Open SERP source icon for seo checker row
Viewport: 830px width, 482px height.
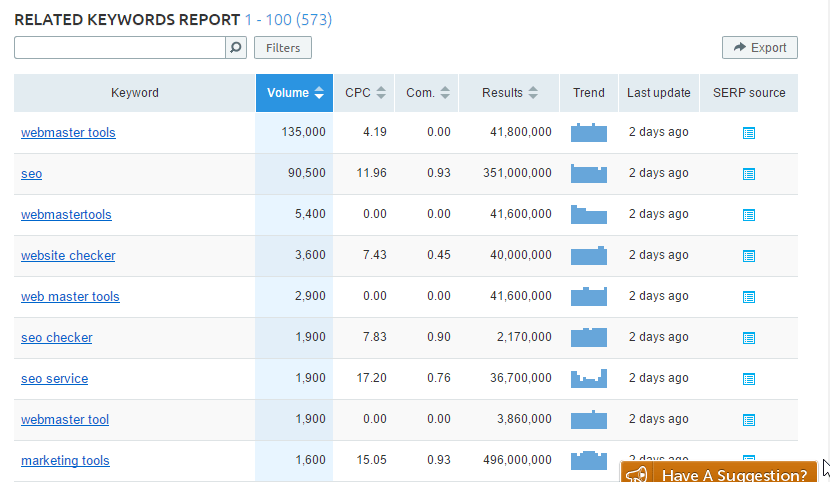point(748,338)
